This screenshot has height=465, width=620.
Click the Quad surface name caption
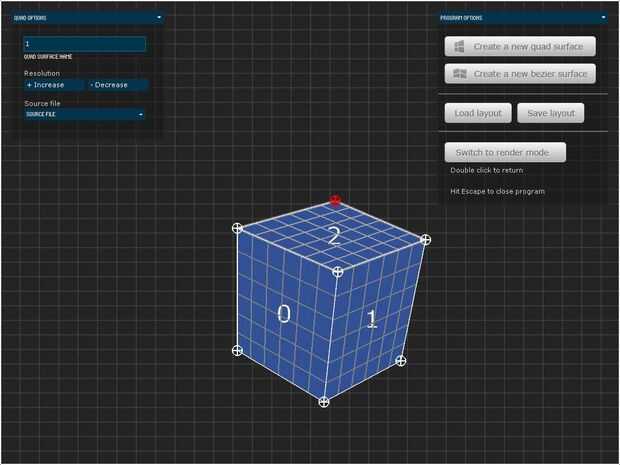48,57
